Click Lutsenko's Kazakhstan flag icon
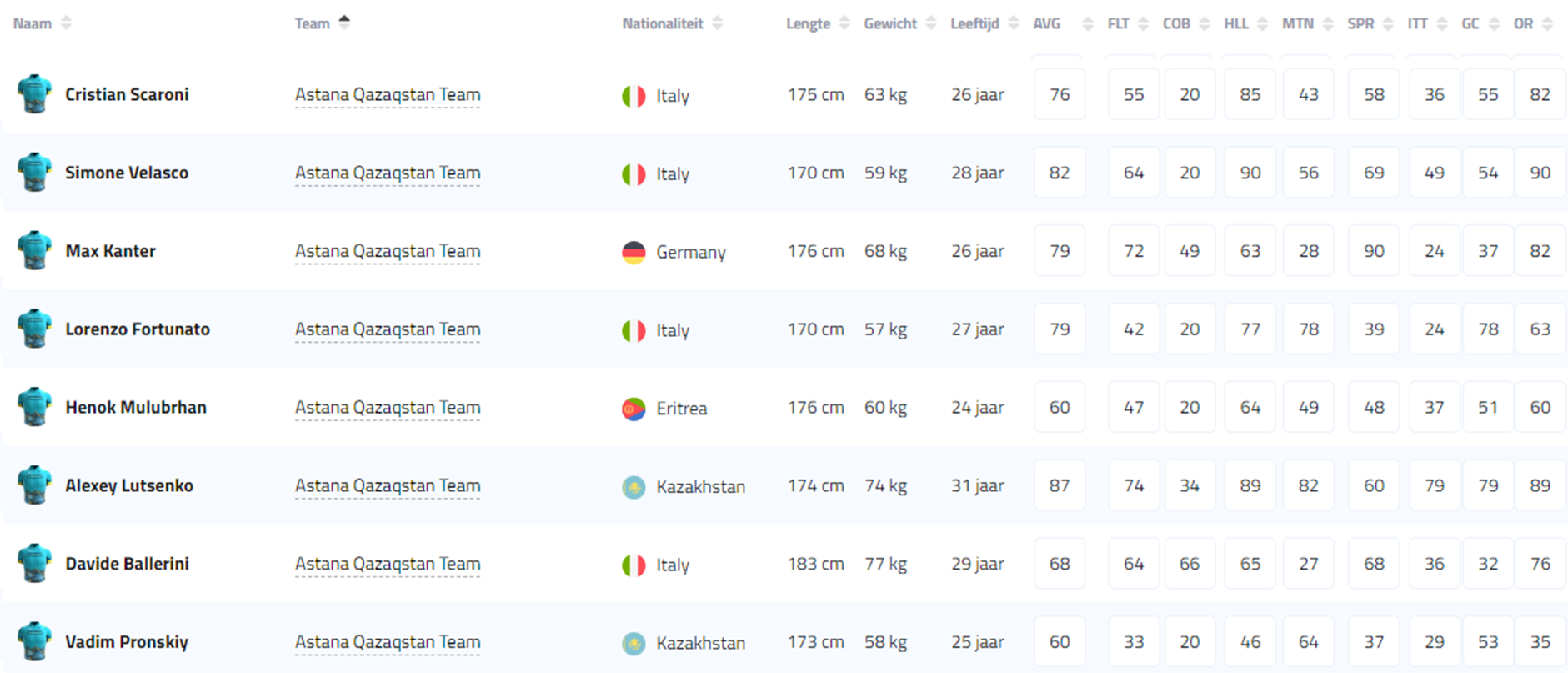The width and height of the screenshot is (1568, 673). point(634,486)
